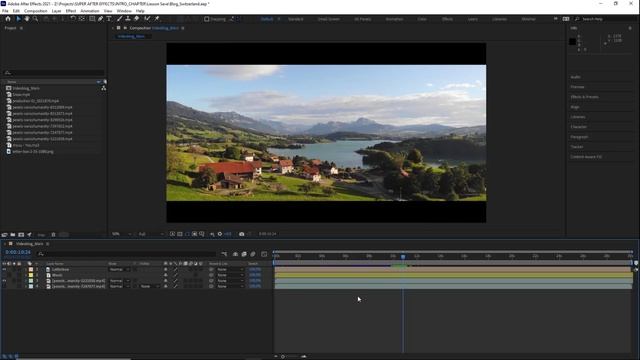Expand workspace overflow chevron menu
Viewport: 640px width, 360px height.
(556, 19)
